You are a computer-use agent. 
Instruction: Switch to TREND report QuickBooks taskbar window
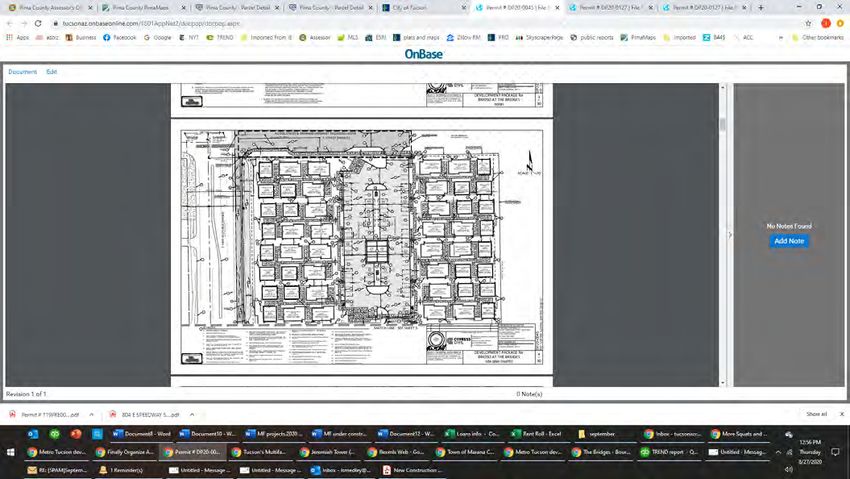click(x=669, y=452)
